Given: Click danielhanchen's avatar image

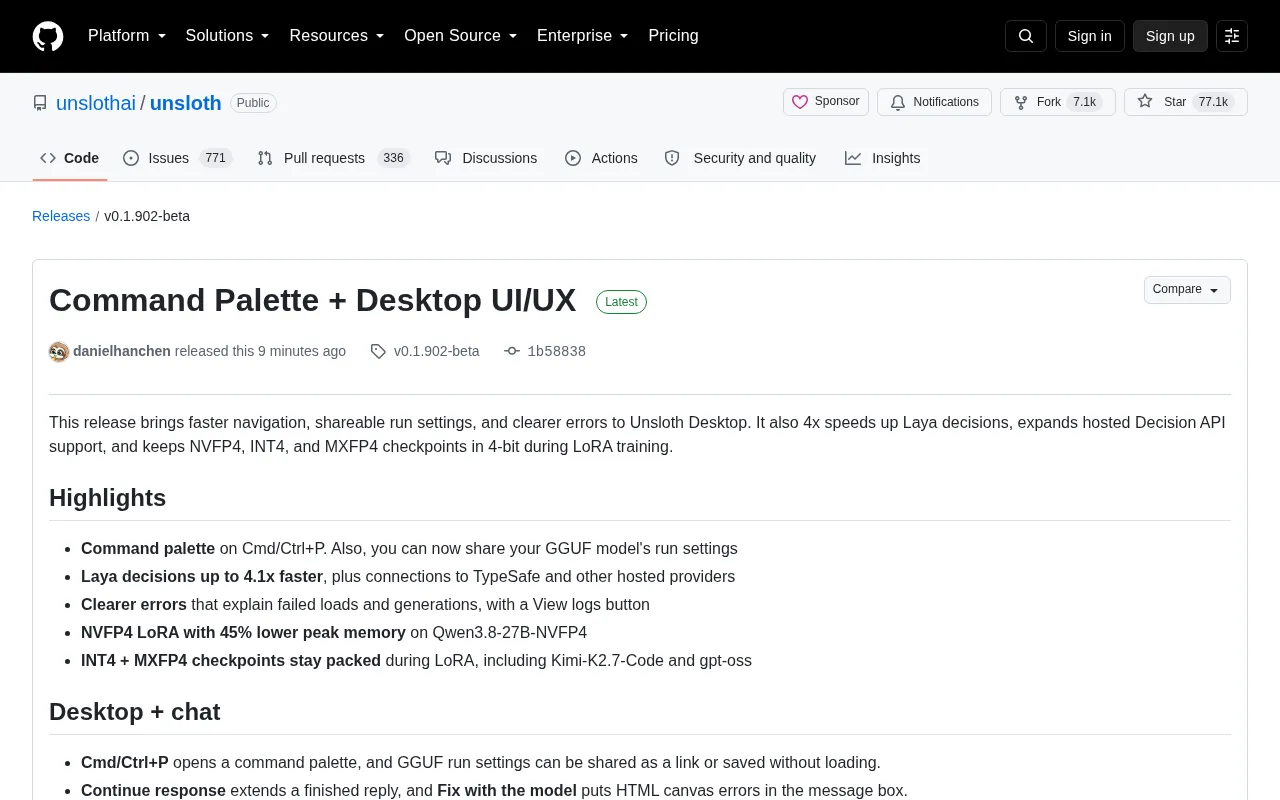Looking at the screenshot, I should (x=59, y=352).
